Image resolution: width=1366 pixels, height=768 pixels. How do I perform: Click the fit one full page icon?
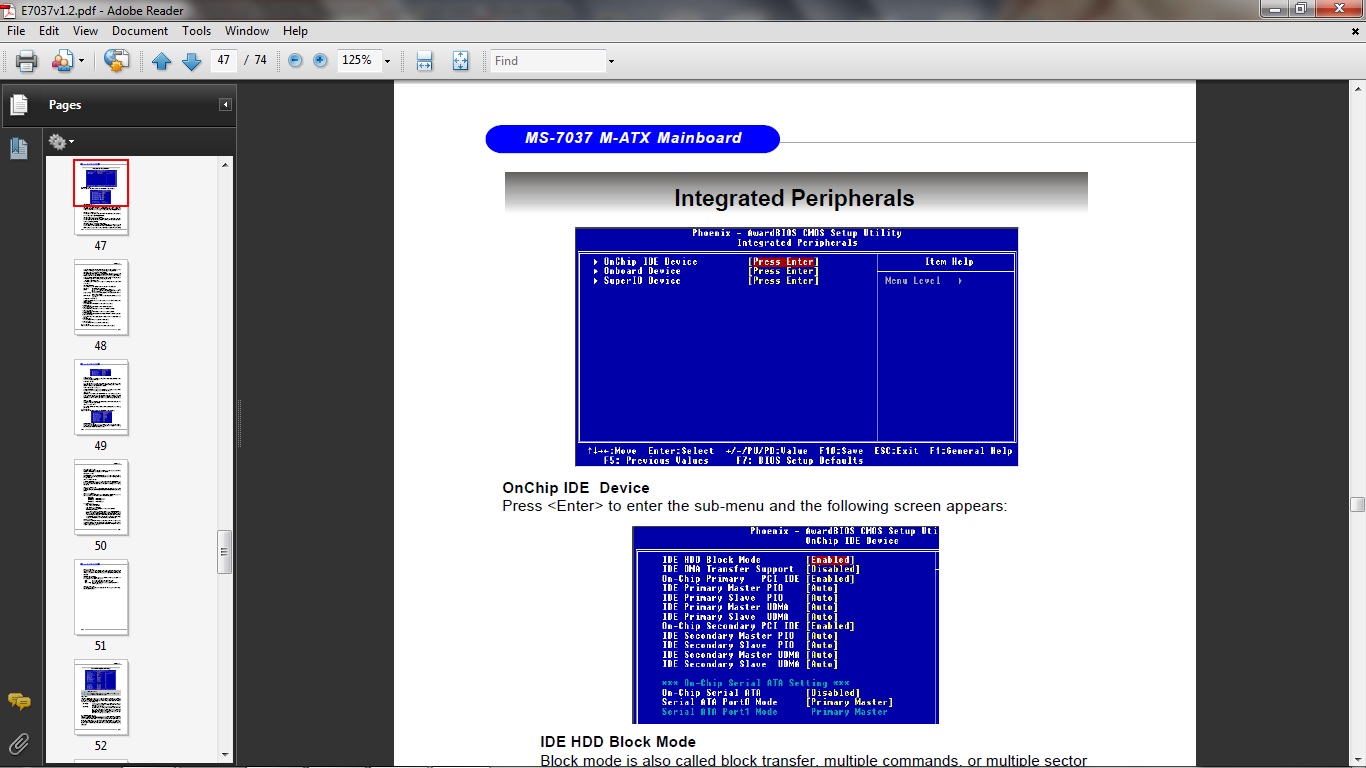[x=460, y=61]
